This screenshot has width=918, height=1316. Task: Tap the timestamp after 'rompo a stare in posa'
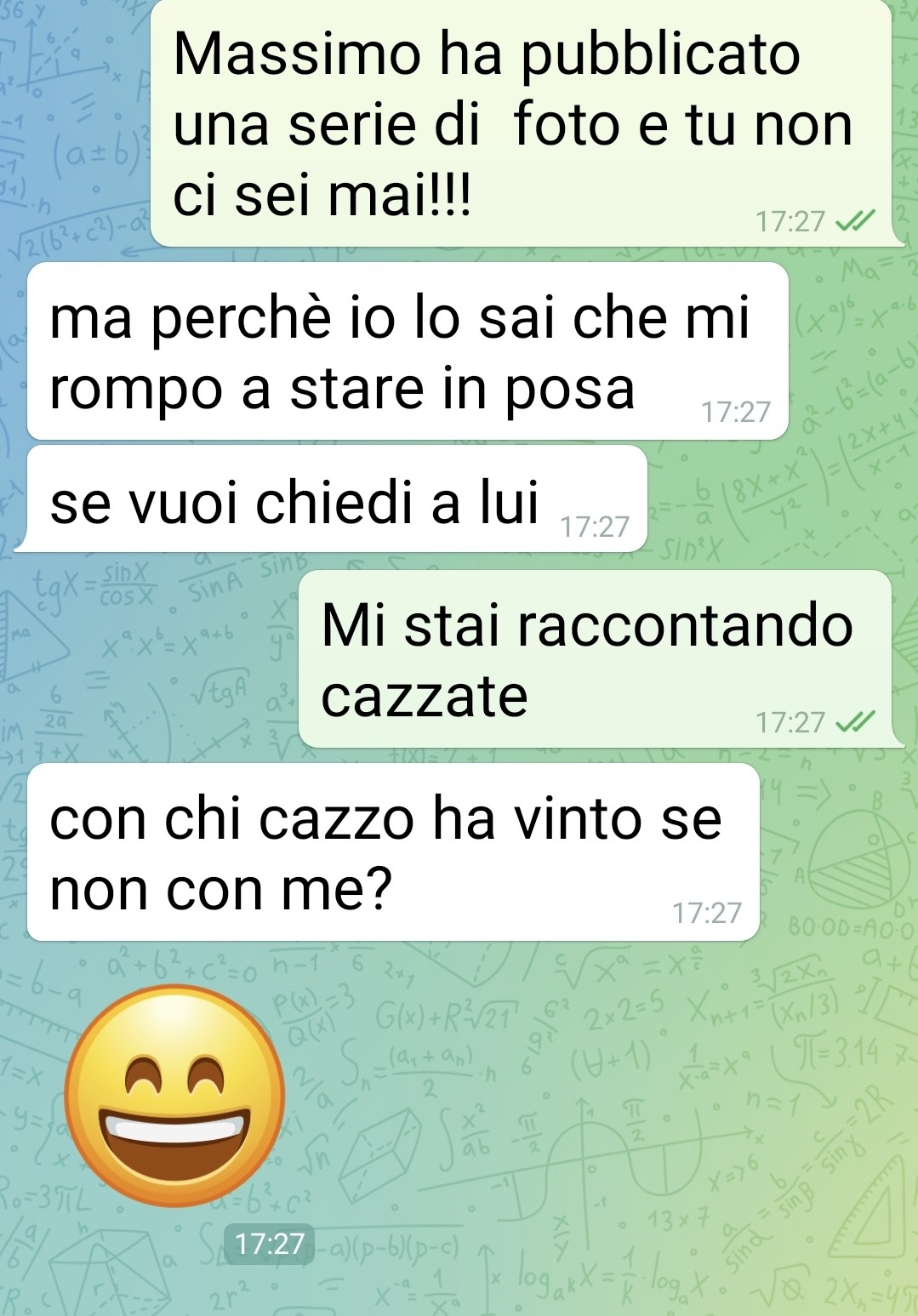pos(736,412)
